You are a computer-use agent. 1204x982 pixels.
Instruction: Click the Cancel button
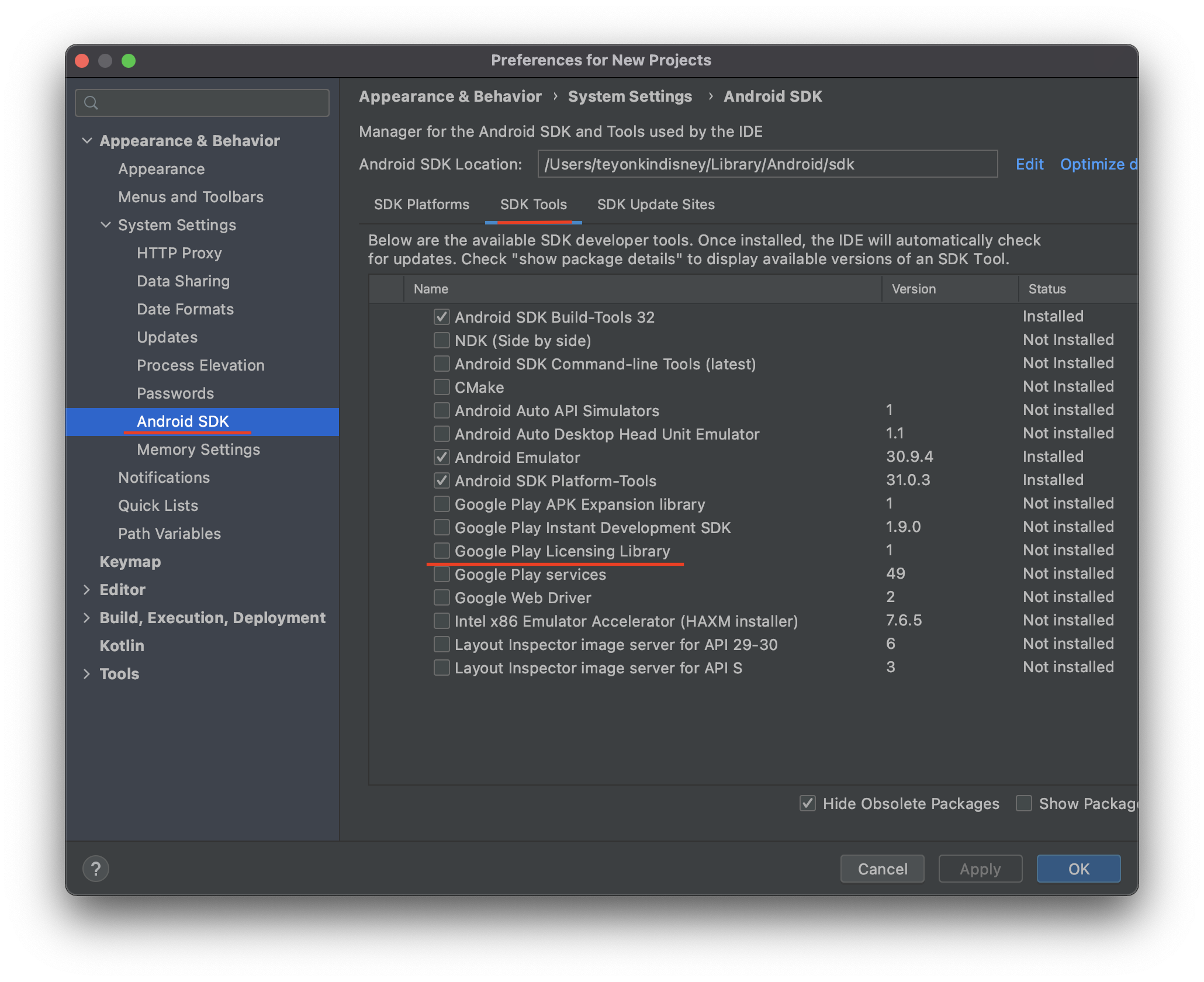tap(883, 869)
